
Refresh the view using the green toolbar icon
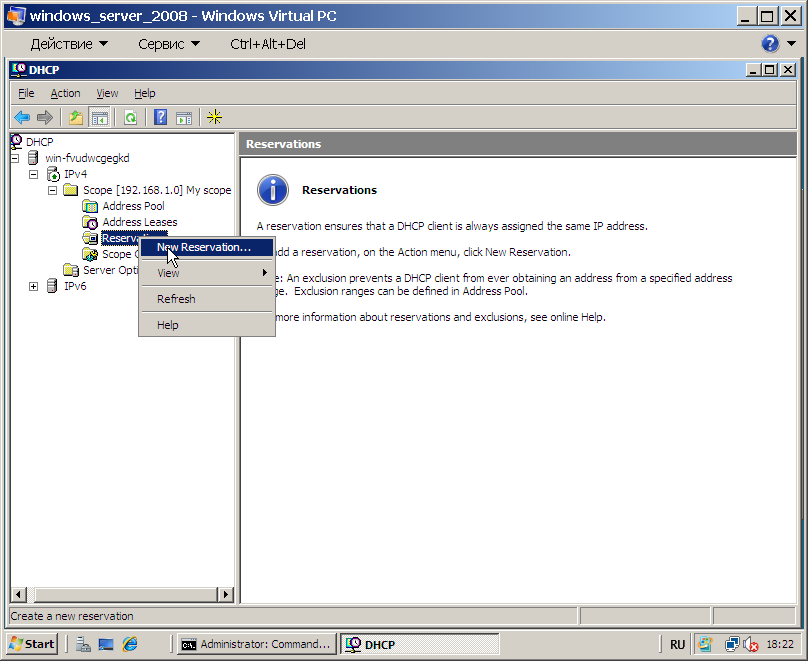pyautogui.click(x=130, y=118)
